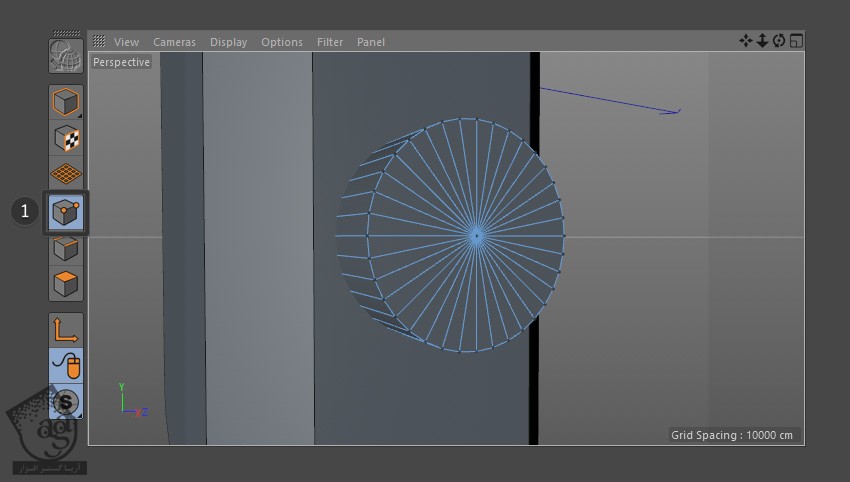Maximize the viewport with the toggle view icon

[796, 41]
